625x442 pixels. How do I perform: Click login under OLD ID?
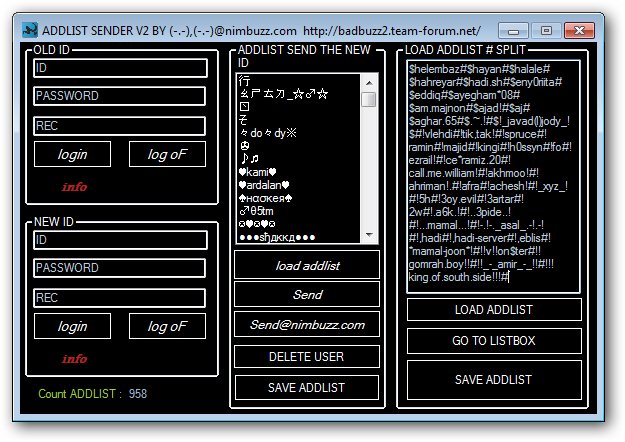pyautogui.click(x=72, y=154)
